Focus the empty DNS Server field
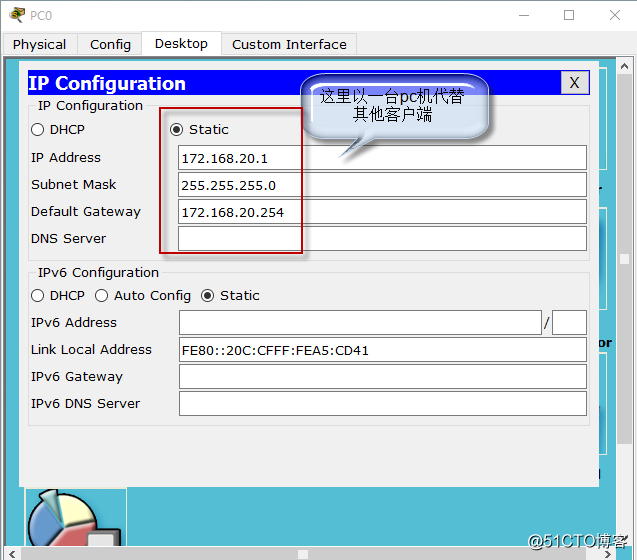This screenshot has height=560, width=637. (382, 239)
